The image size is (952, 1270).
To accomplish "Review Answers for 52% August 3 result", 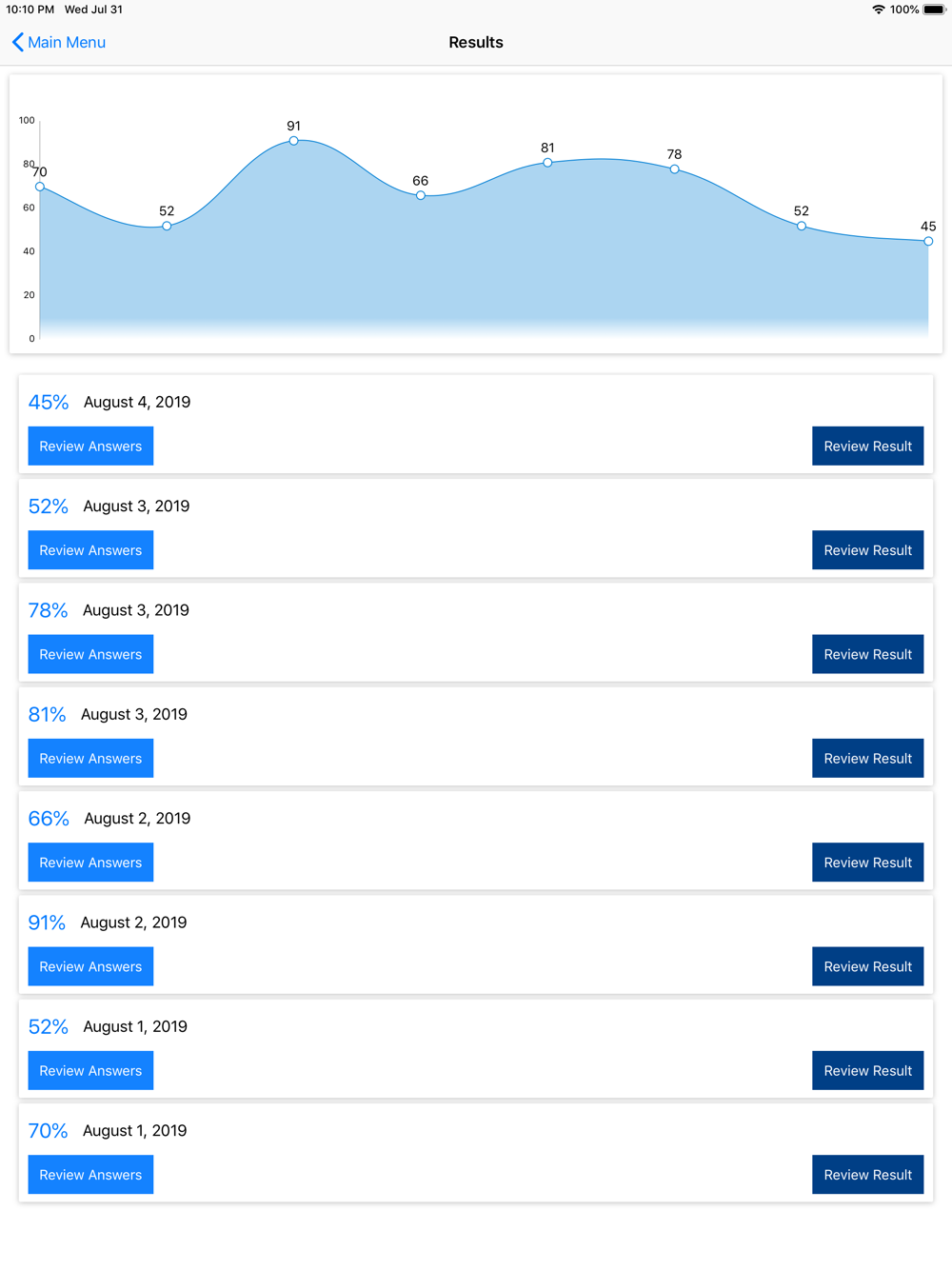I will [90, 550].
